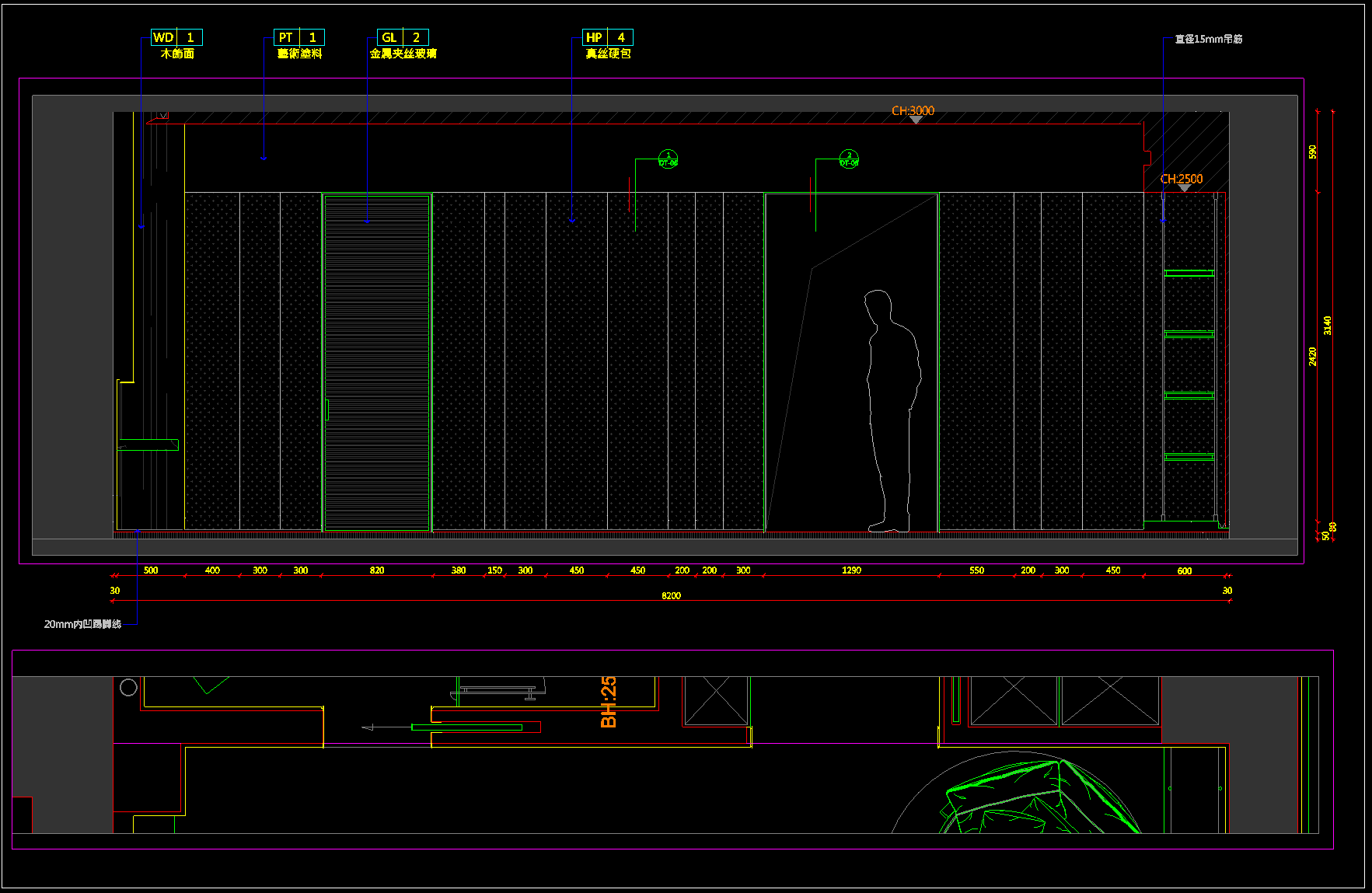
Task: Click the 木飾面 material label
Action: tap(177, 54)
